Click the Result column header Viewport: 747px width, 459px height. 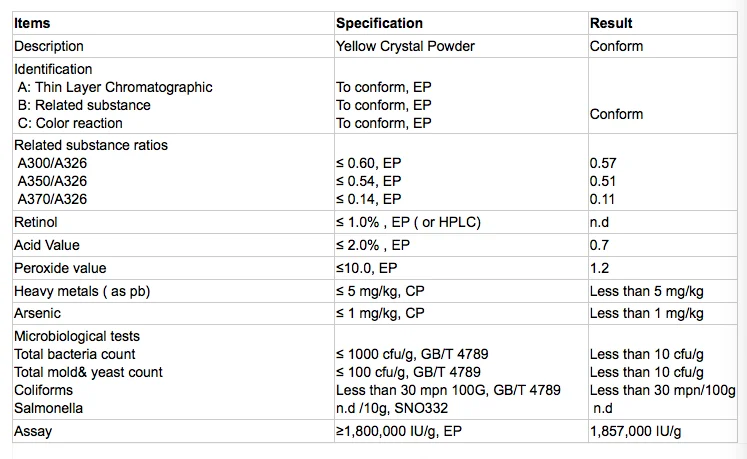click(611, 23)
